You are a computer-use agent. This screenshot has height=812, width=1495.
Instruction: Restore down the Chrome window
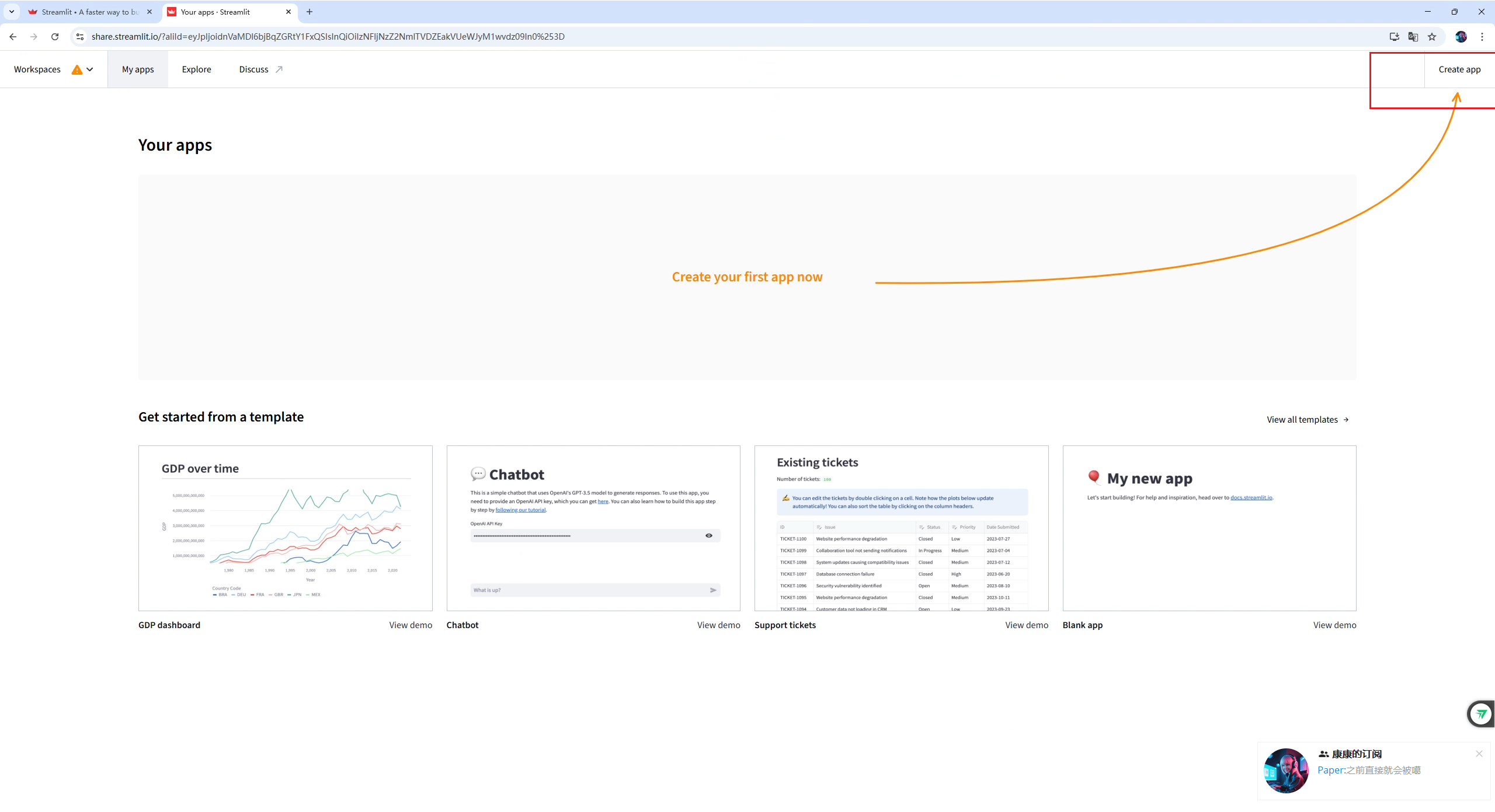[x=1455, y=12]
